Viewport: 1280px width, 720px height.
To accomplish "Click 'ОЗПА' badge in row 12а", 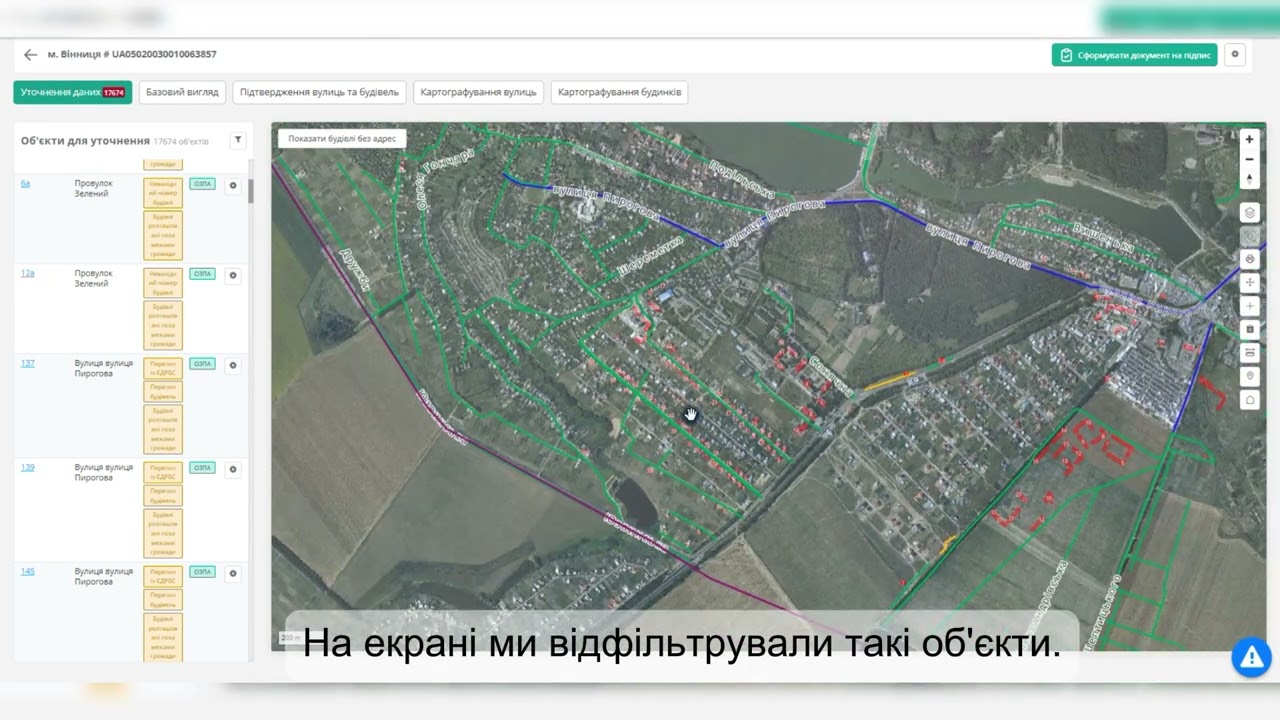I will [x=202, y=273].
